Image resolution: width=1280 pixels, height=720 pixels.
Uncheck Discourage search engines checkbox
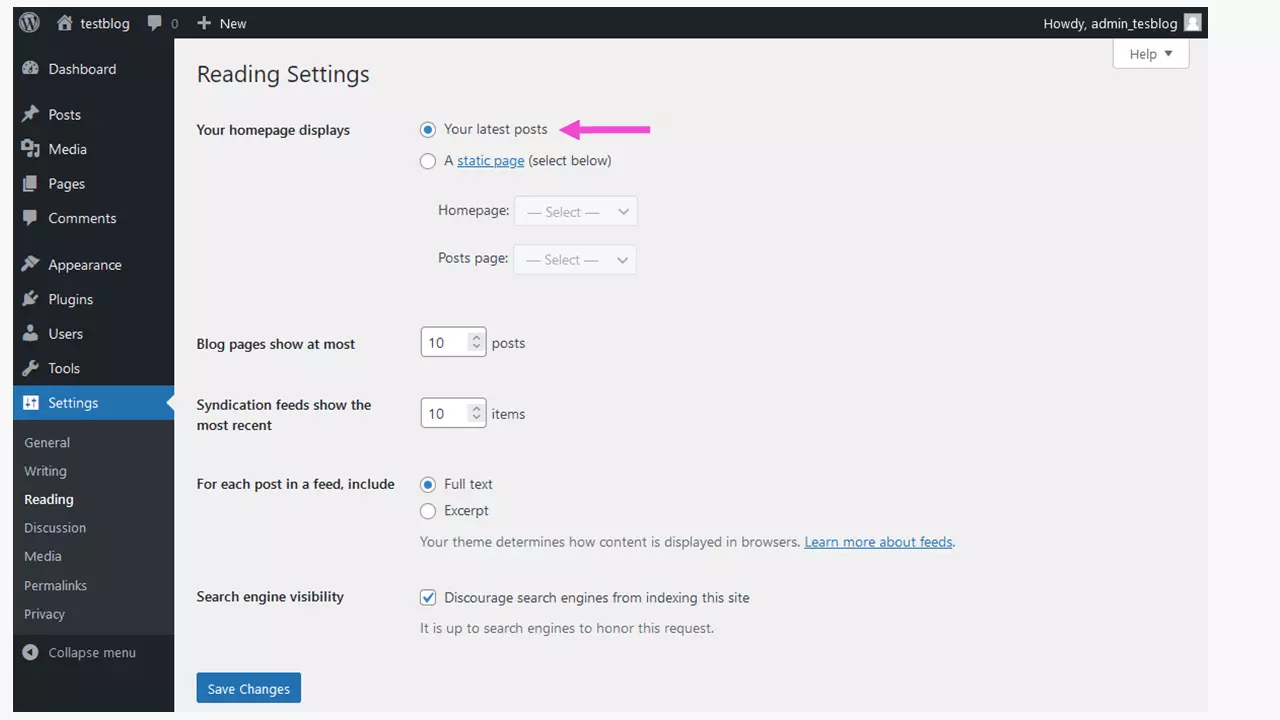(x=428, y=597)
